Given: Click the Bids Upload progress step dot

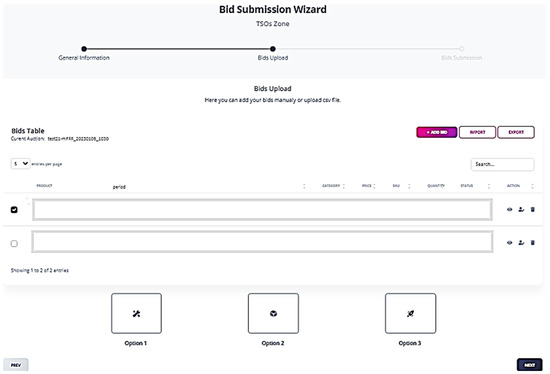Looking at the screenshot, I should tap(273, 49).
